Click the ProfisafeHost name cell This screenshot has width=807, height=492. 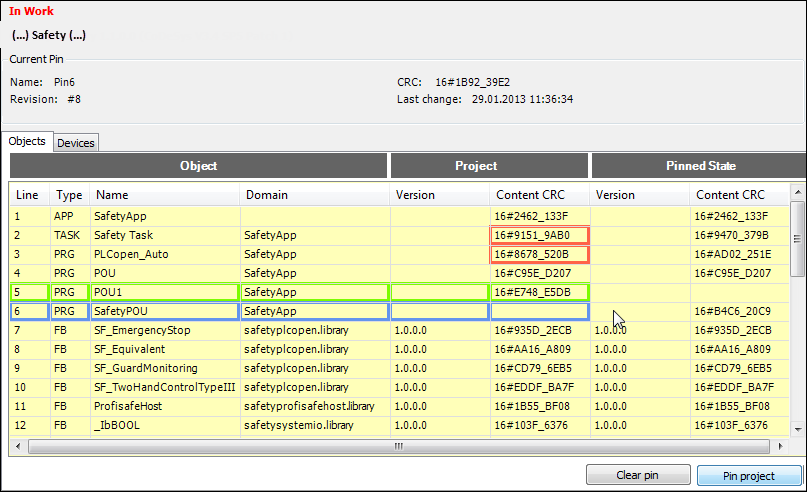(165, 406)
